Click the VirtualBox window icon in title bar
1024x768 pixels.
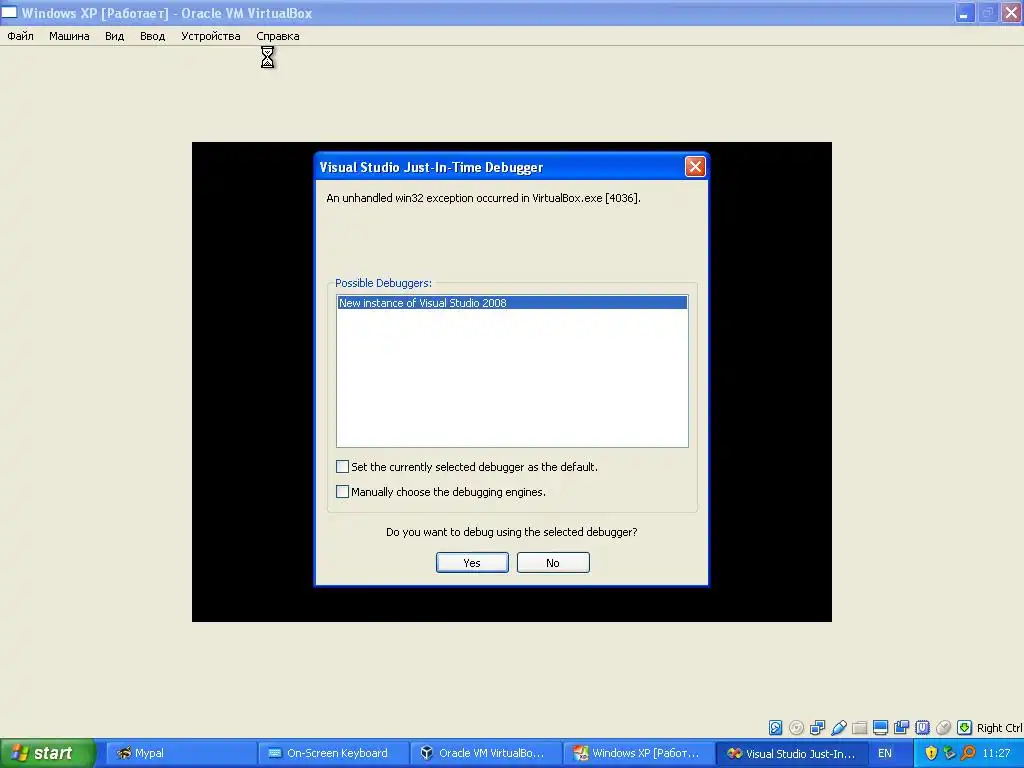pos(9,12)
